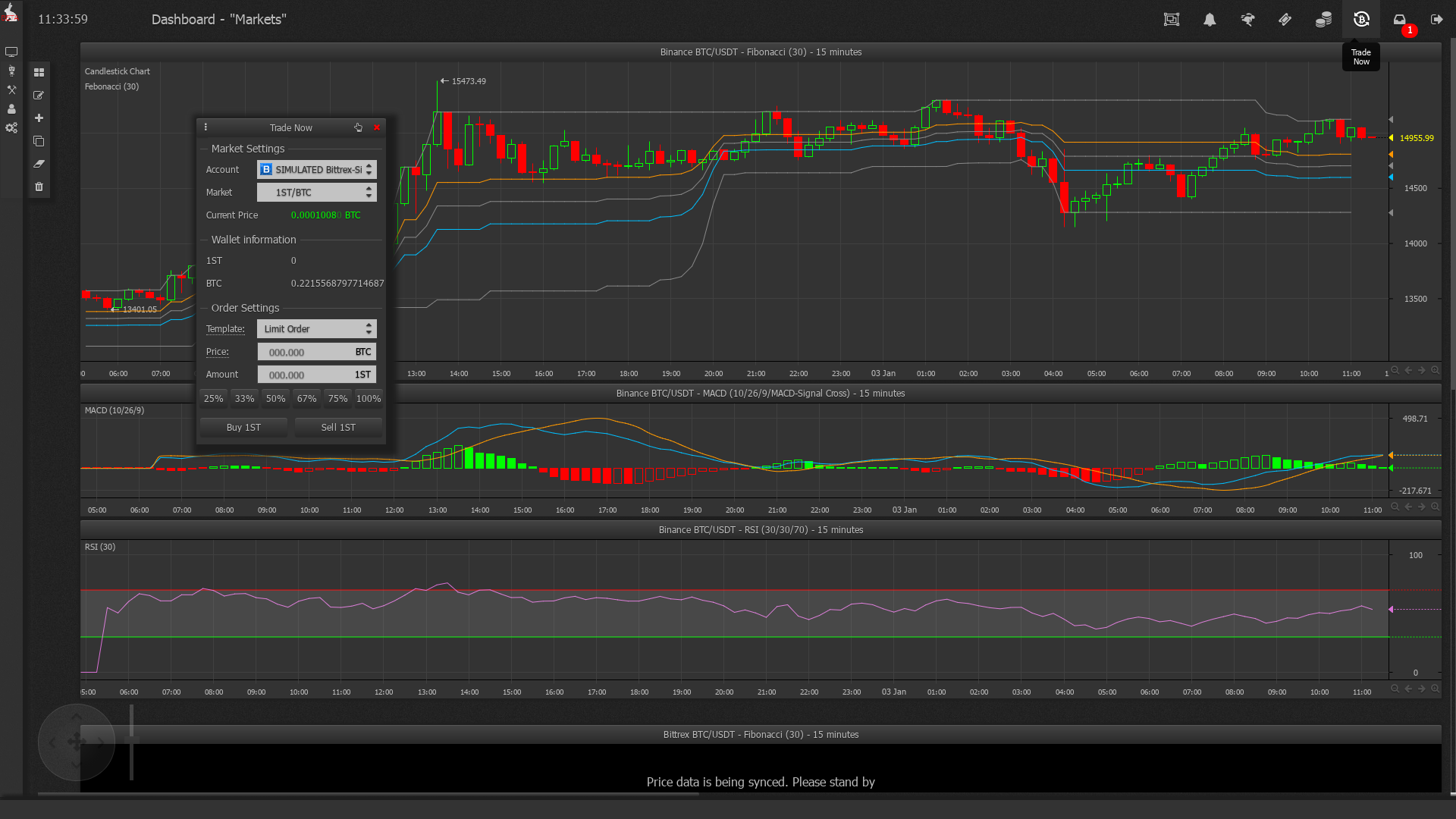1456x819 pixels.
Task: Open the dashboard monitor icon in sidebar
Action: click(x=11, y=52)
